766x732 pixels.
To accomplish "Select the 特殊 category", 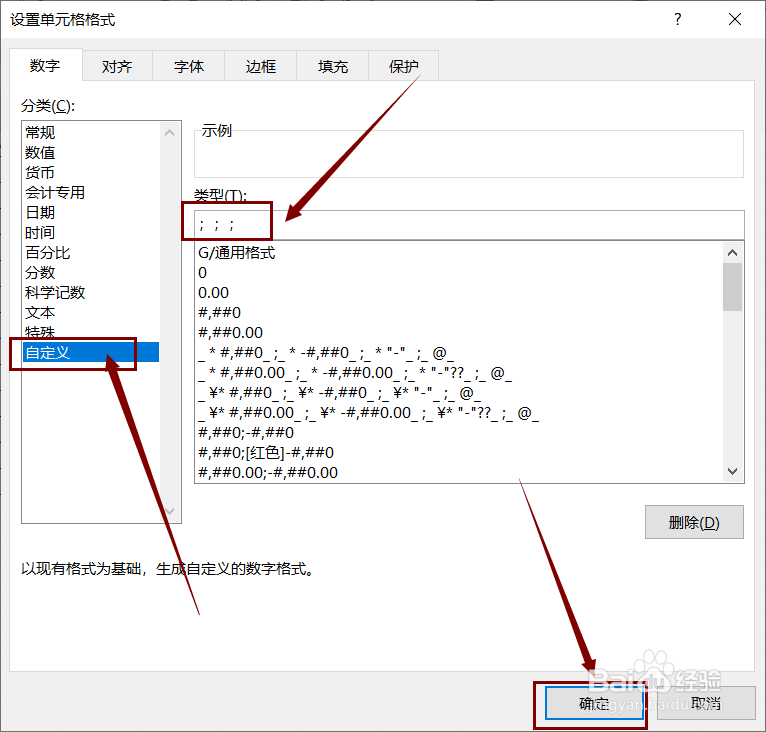I will [91, 332].
